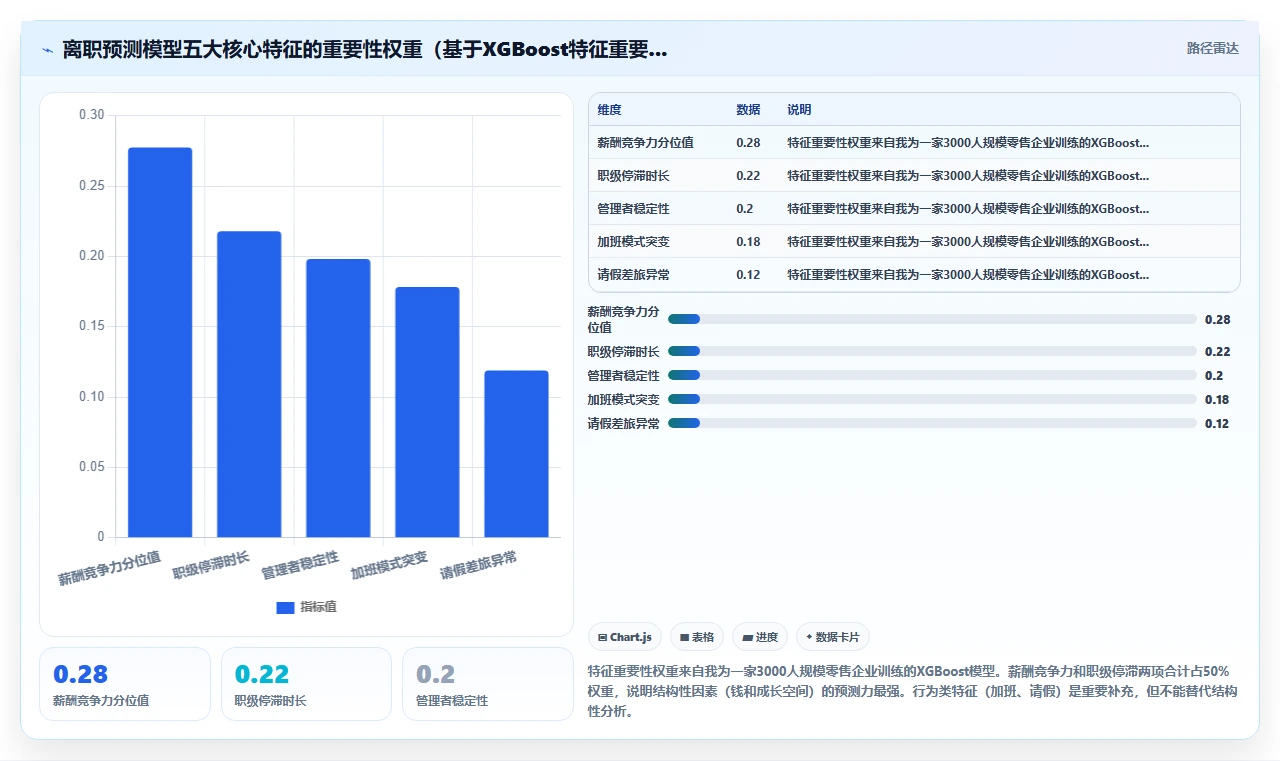Select the 薪酬竞争力分位值 table row name
1280x761 pixels.
(x=646, y=142)
